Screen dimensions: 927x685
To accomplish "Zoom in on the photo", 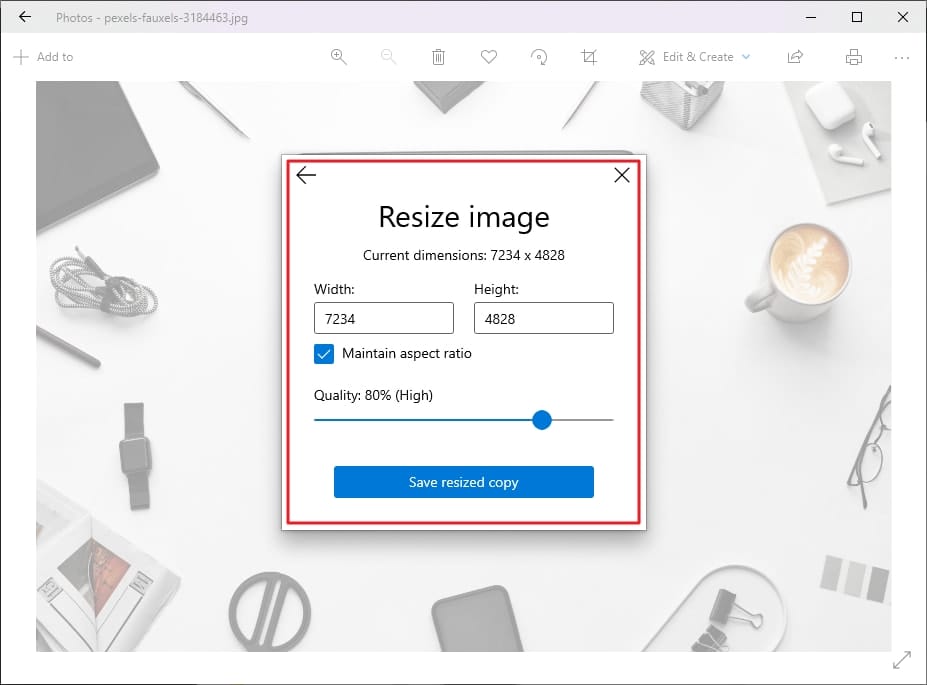I will tap(339, 57).
